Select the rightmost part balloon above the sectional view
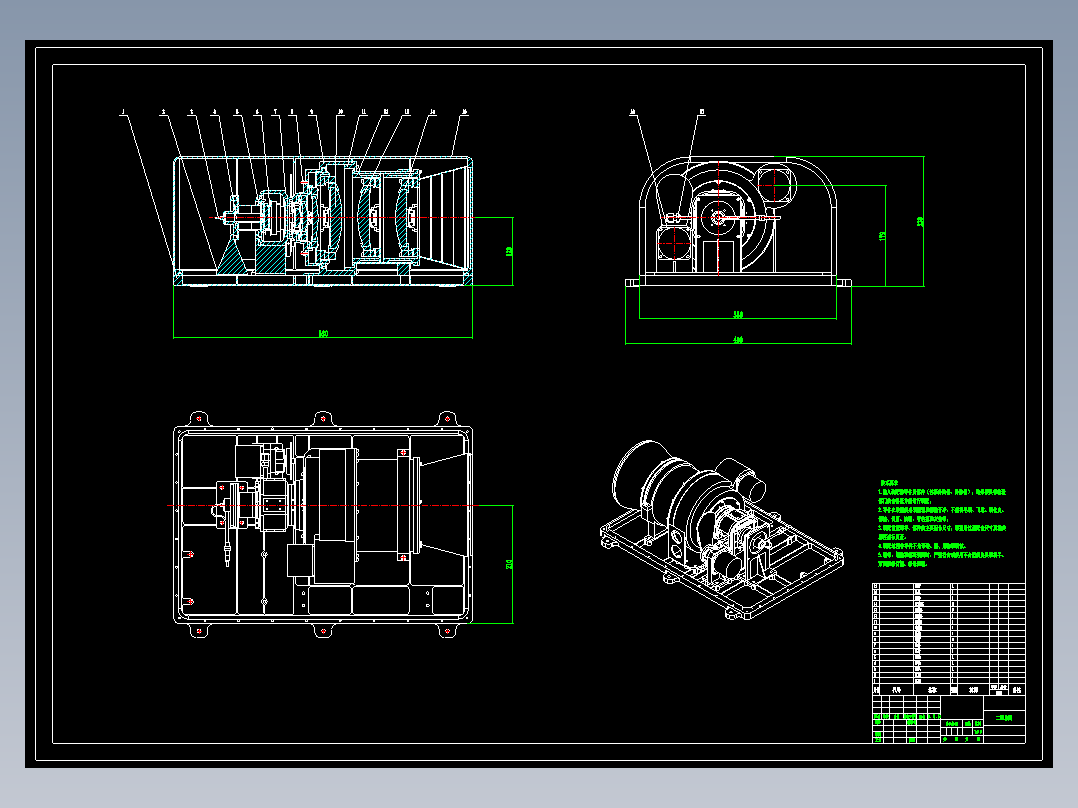Screen dimensions: 1078x808 coord(465,112)
